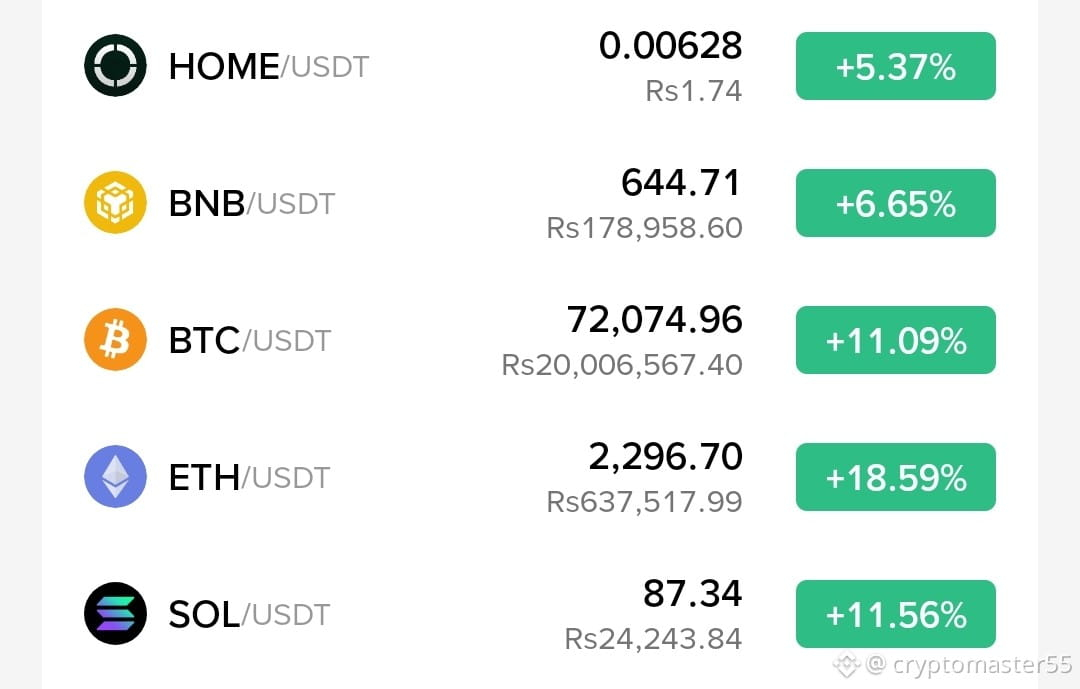Click the BNB yellow coin icon
The width and height of the screenshot is (1080, 689).
(115, 203)
